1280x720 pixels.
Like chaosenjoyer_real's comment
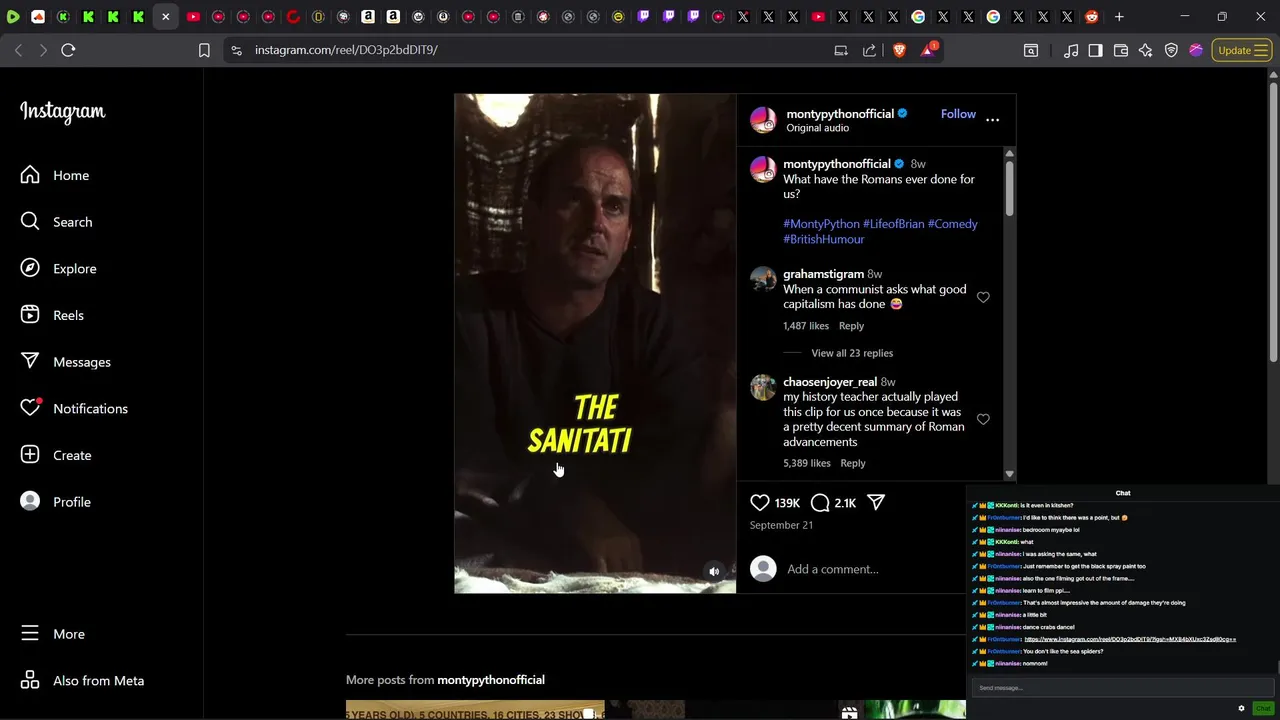(983, 419)
